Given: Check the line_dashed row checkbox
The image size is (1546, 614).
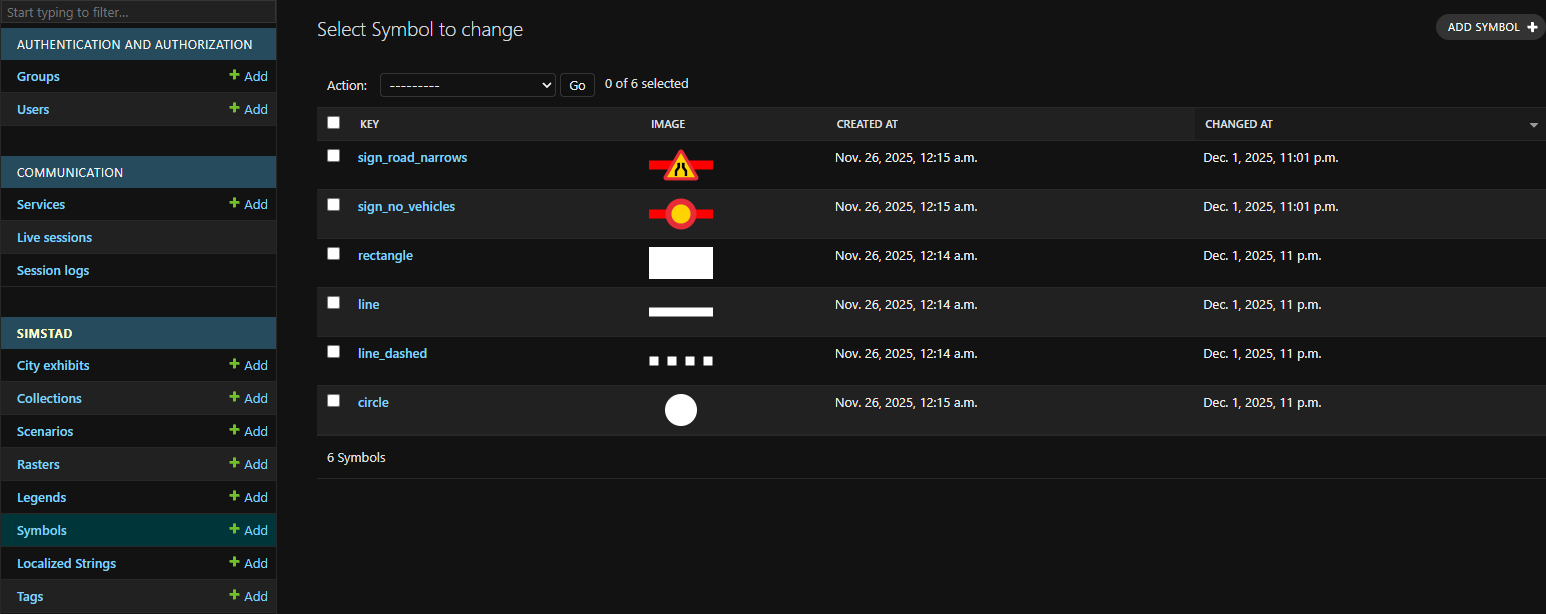Looking at the screenshot, I should tap(334, 352).
